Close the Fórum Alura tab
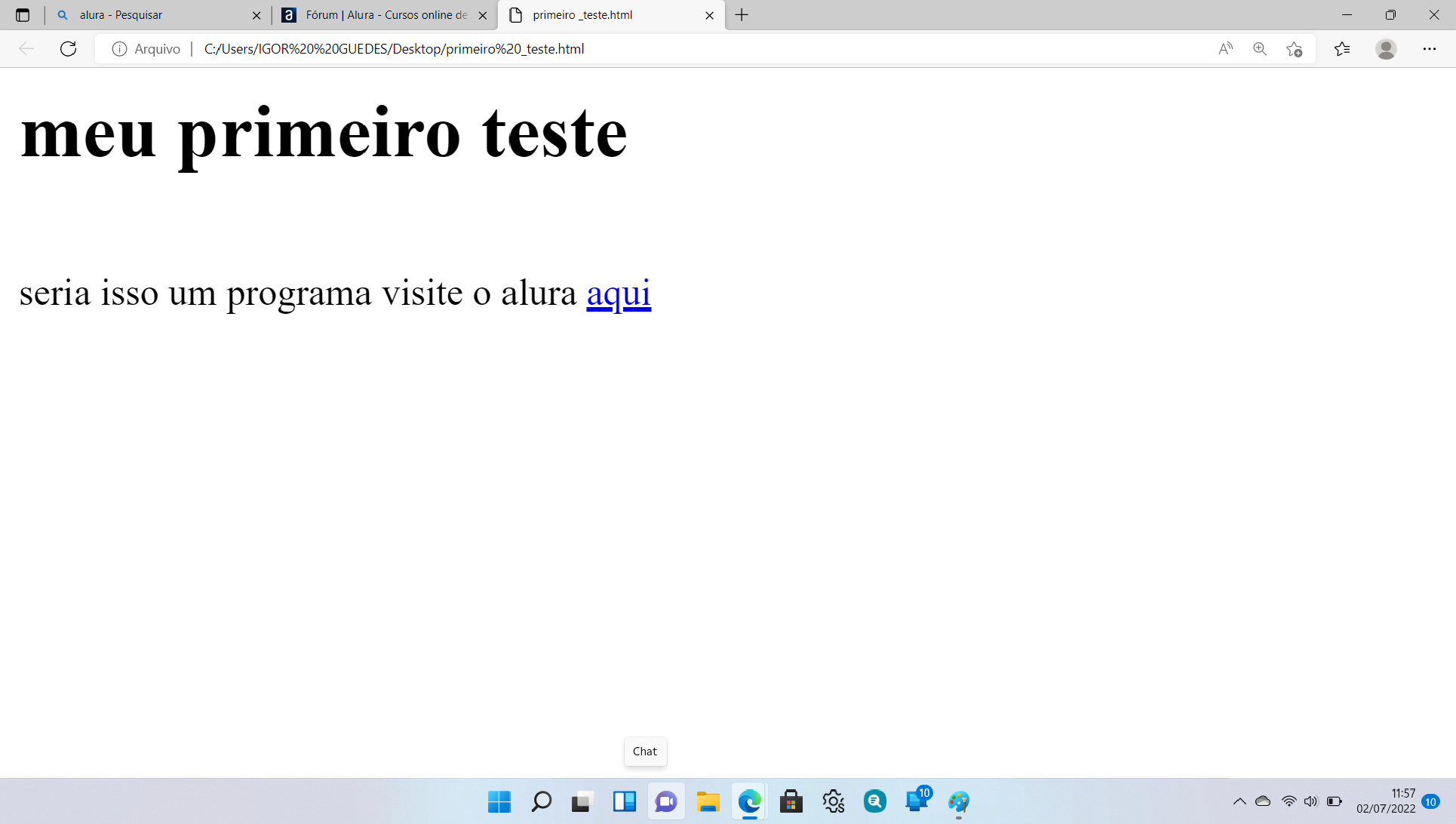The width and height of the screenshot is (1456, 824). (x=483, y=15)
